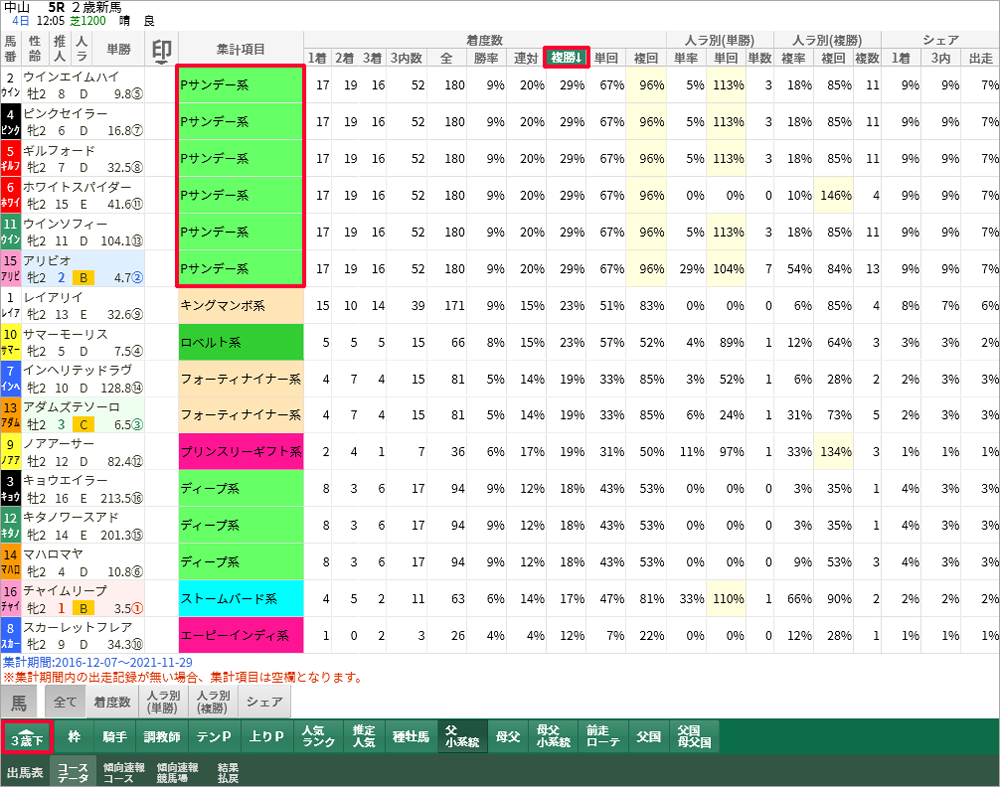Sort by the 出走 share header
Image resolution: width=1000 pixels, height=787 pixels.
coord(981,58)
